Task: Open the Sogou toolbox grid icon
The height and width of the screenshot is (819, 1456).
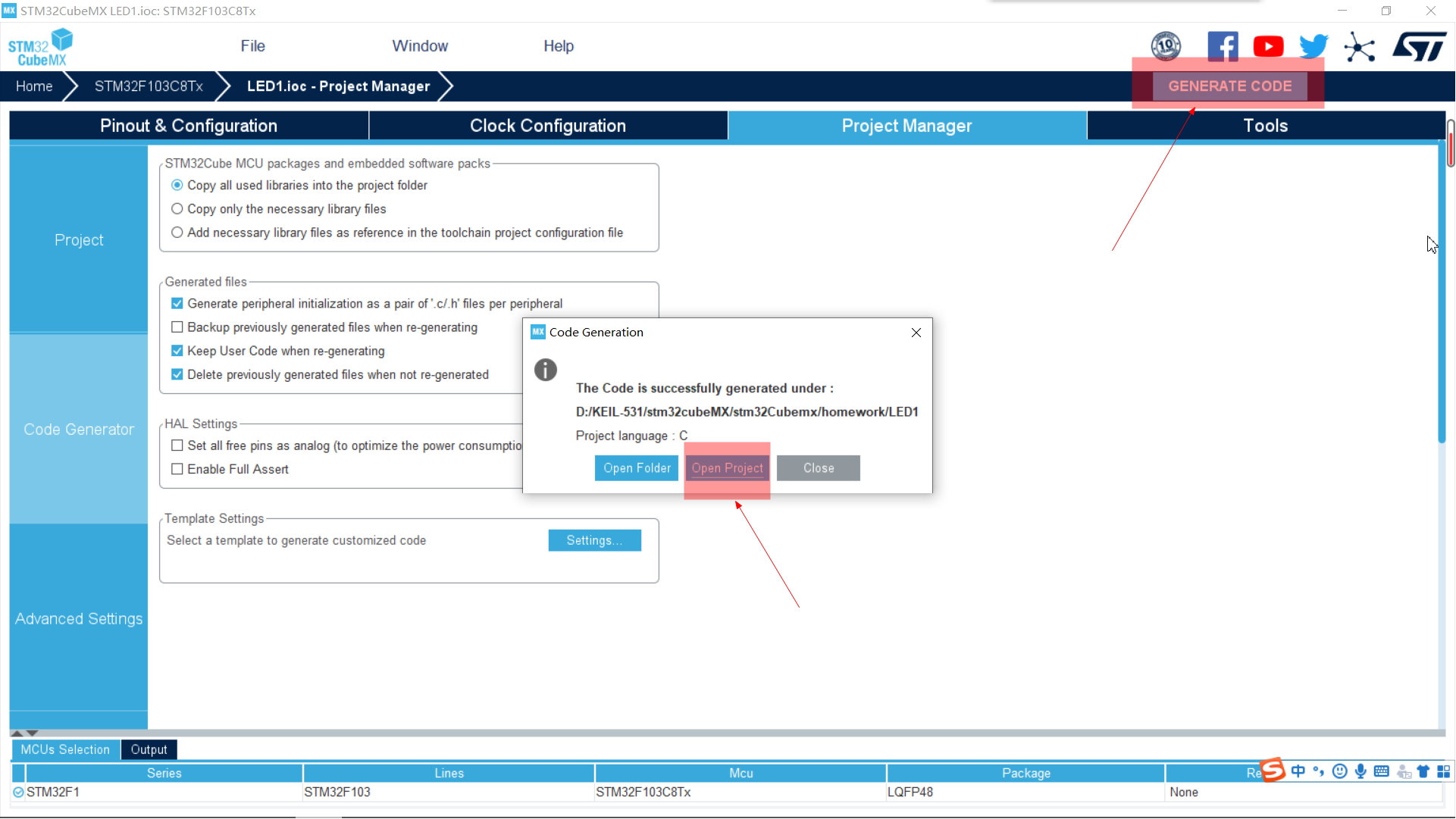Action: (x=1443, y=771)
